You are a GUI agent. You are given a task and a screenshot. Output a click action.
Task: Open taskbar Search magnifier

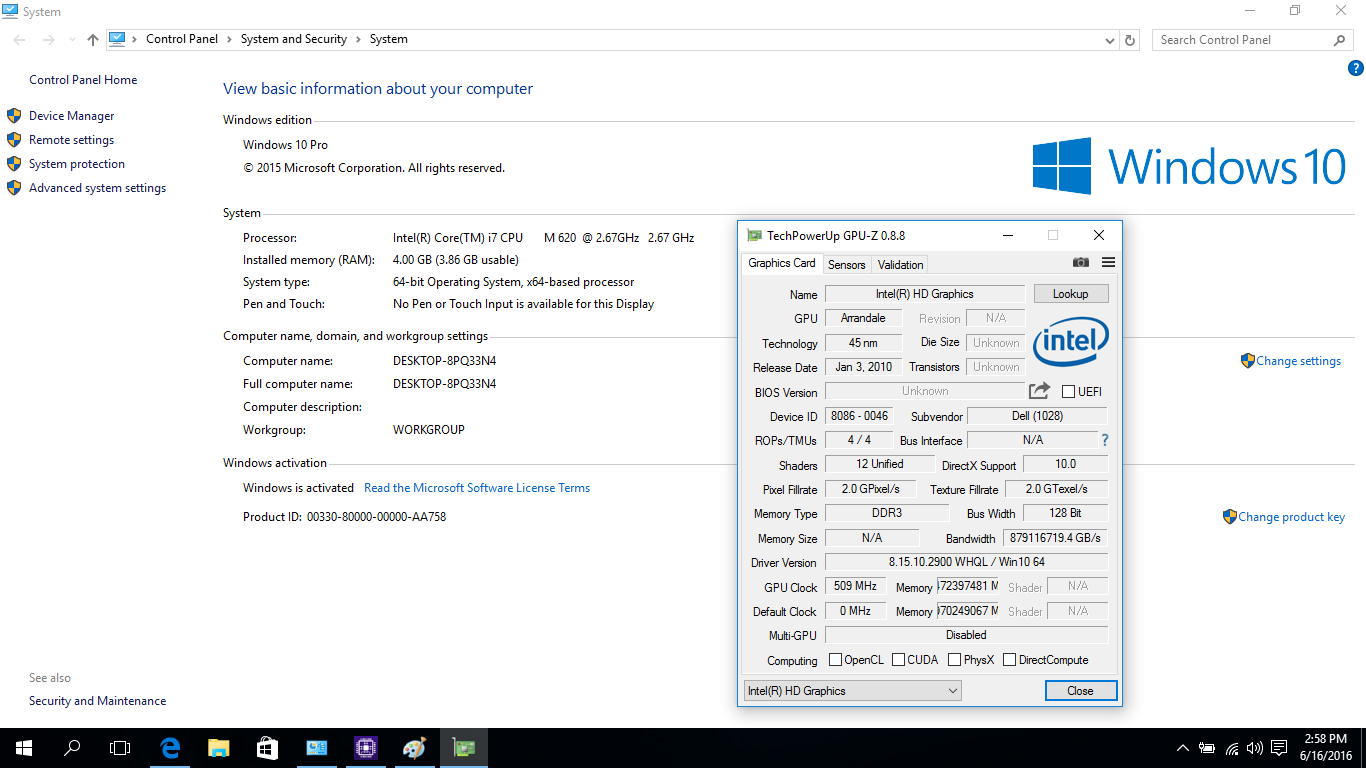72,748
